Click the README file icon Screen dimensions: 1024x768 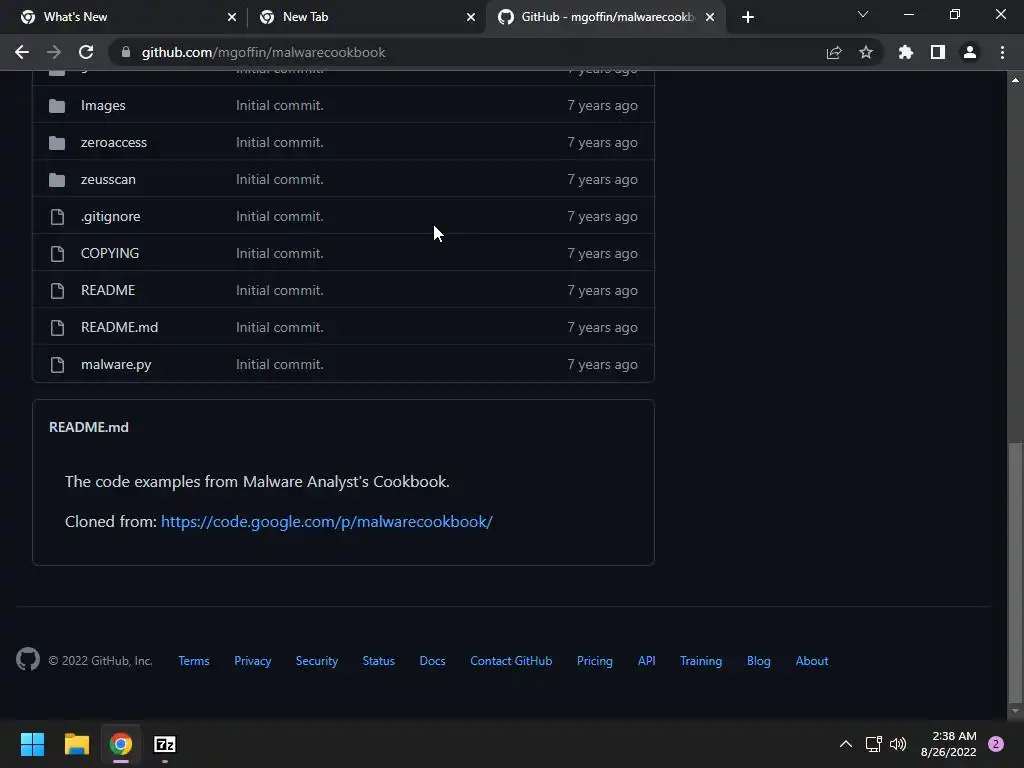coord(57,291)
